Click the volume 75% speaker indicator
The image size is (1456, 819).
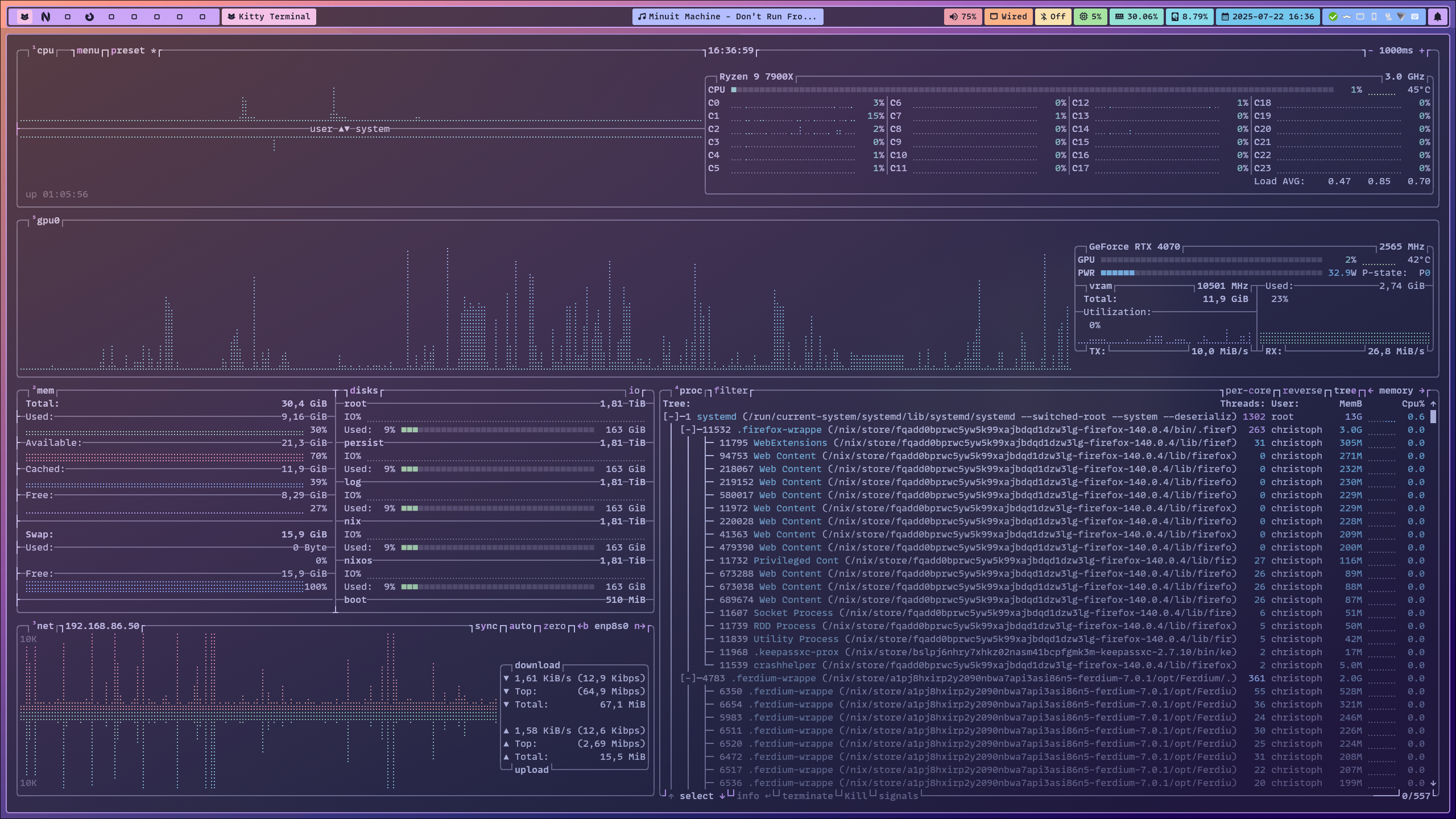(963, 16)
